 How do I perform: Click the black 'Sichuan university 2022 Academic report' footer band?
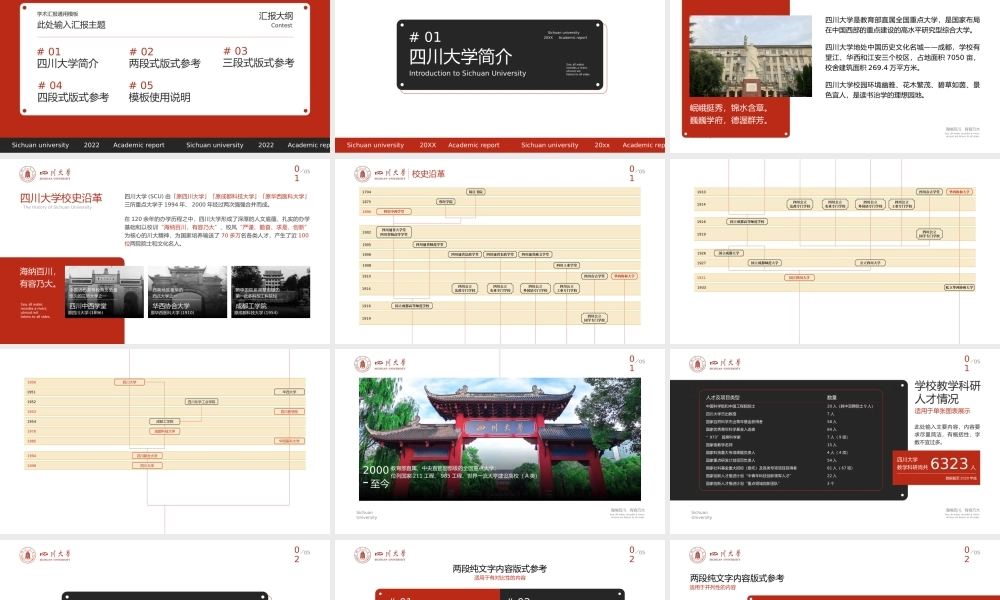pos(165,145)
